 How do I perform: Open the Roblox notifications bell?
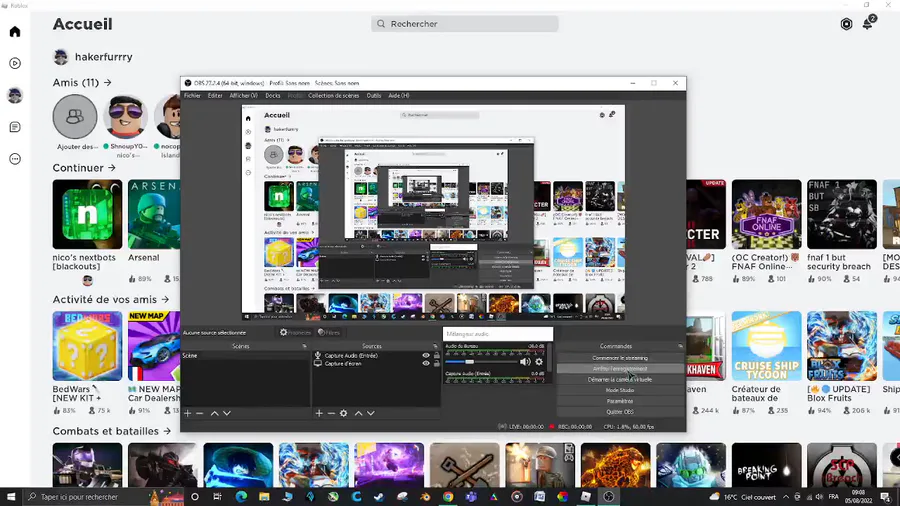pos(868,24)
